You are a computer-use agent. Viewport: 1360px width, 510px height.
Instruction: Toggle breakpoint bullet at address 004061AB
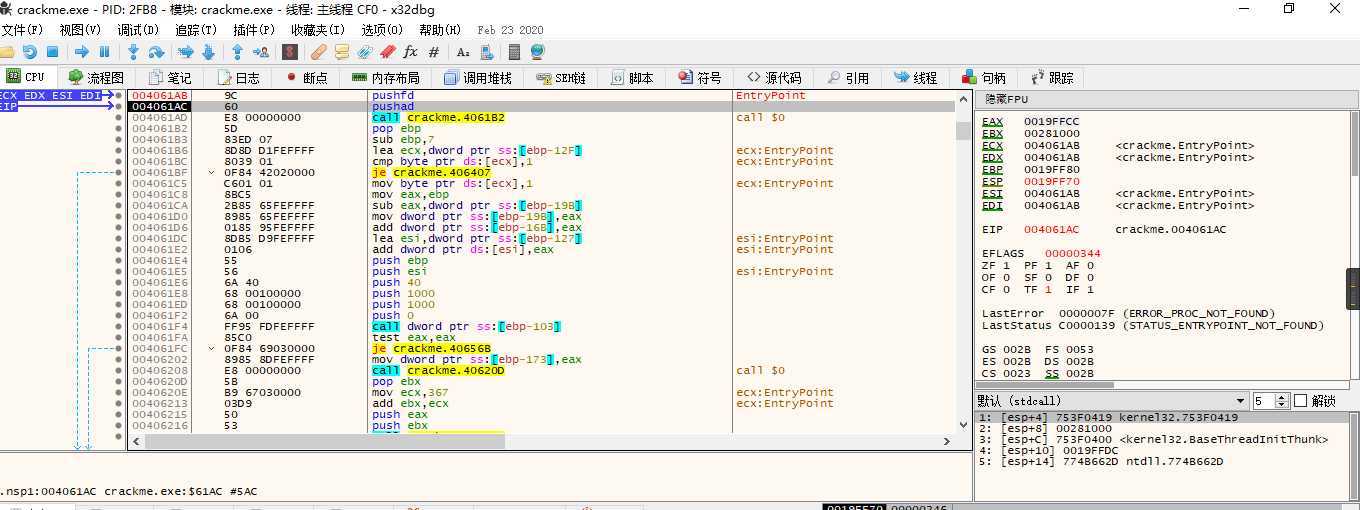pyautogui.click(x=119, y=95)
